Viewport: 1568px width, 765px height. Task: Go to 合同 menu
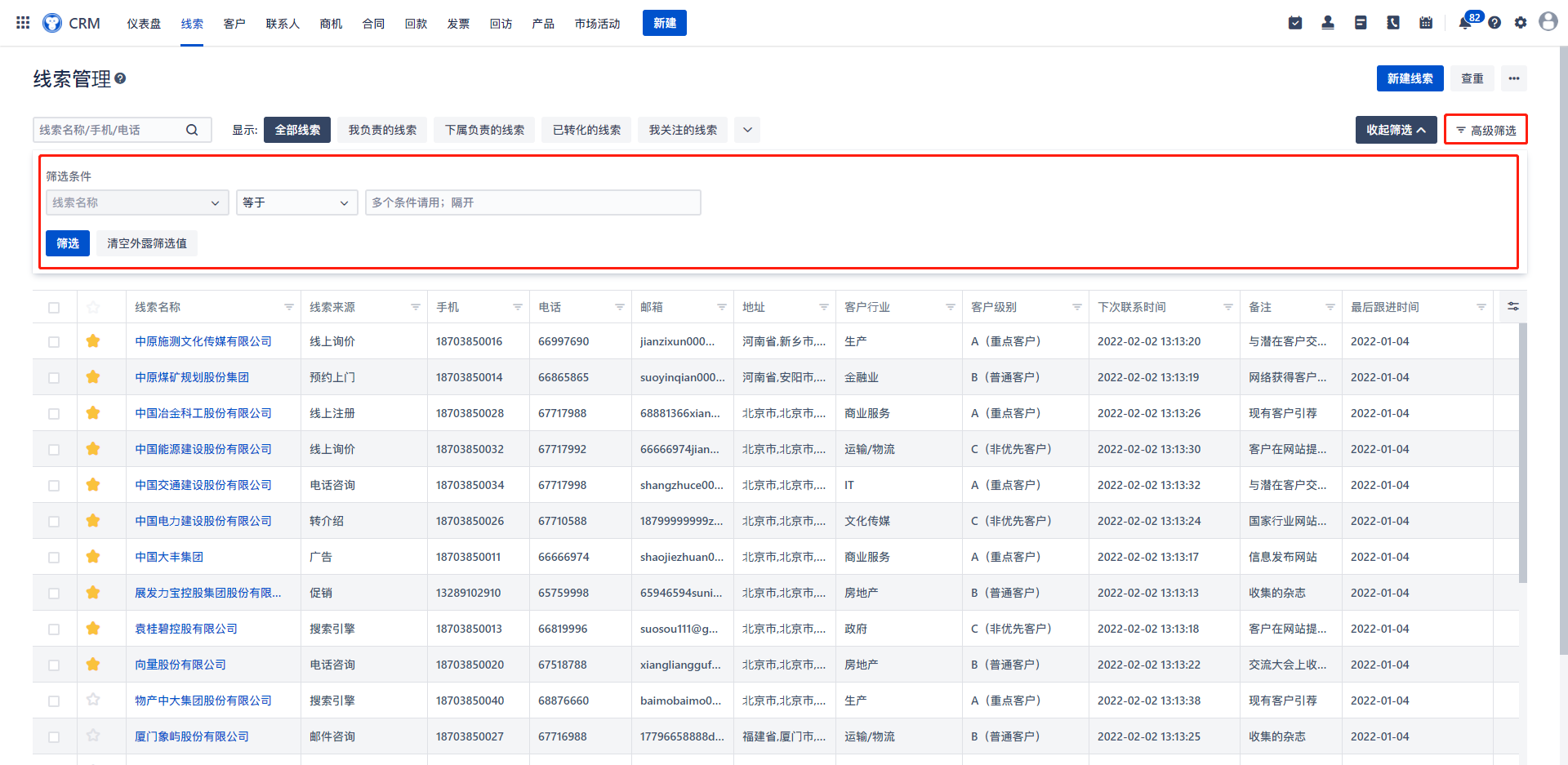tap(373, 24)
